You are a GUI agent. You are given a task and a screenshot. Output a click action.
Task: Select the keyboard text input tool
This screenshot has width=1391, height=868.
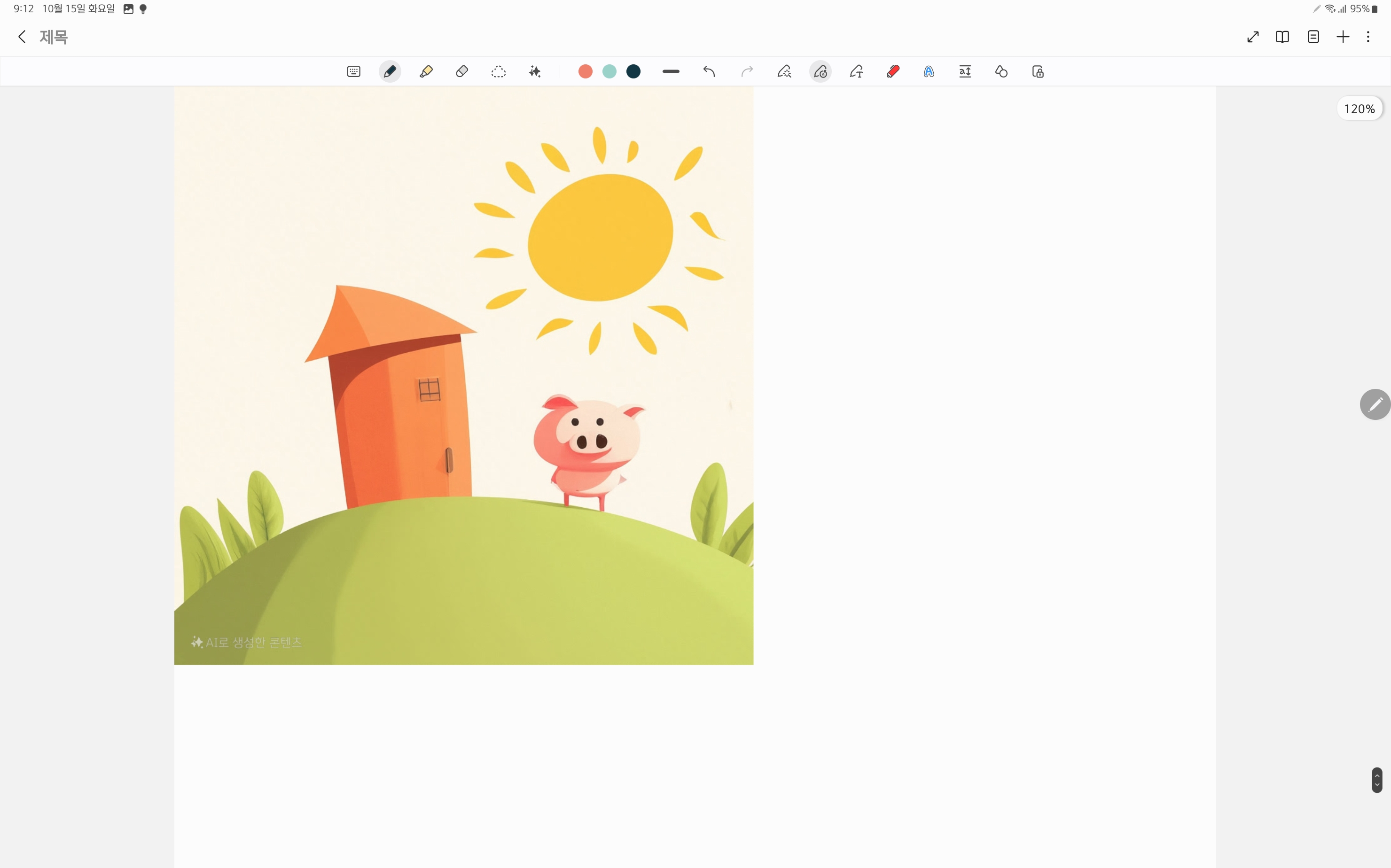(x=354, y=72)
